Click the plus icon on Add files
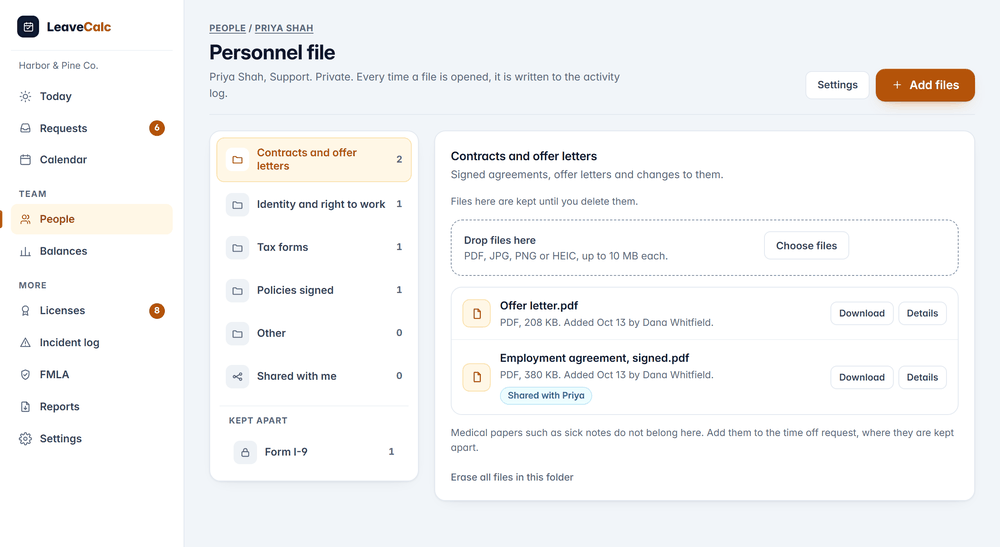 tap(897, 85)
